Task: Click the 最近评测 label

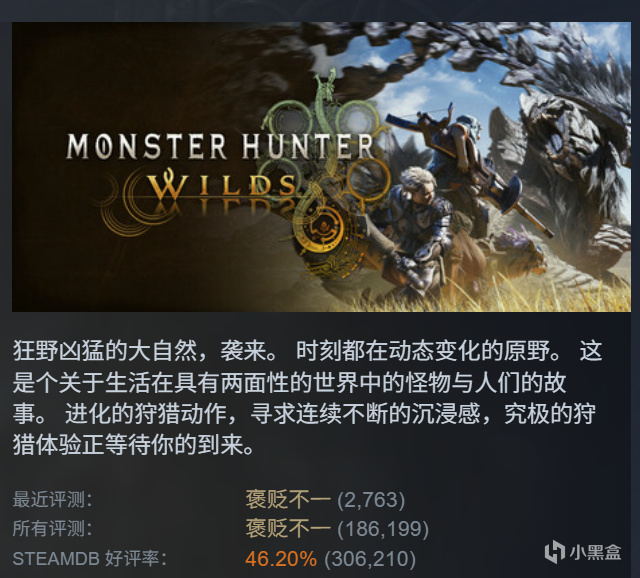Action: coord(52,499)
